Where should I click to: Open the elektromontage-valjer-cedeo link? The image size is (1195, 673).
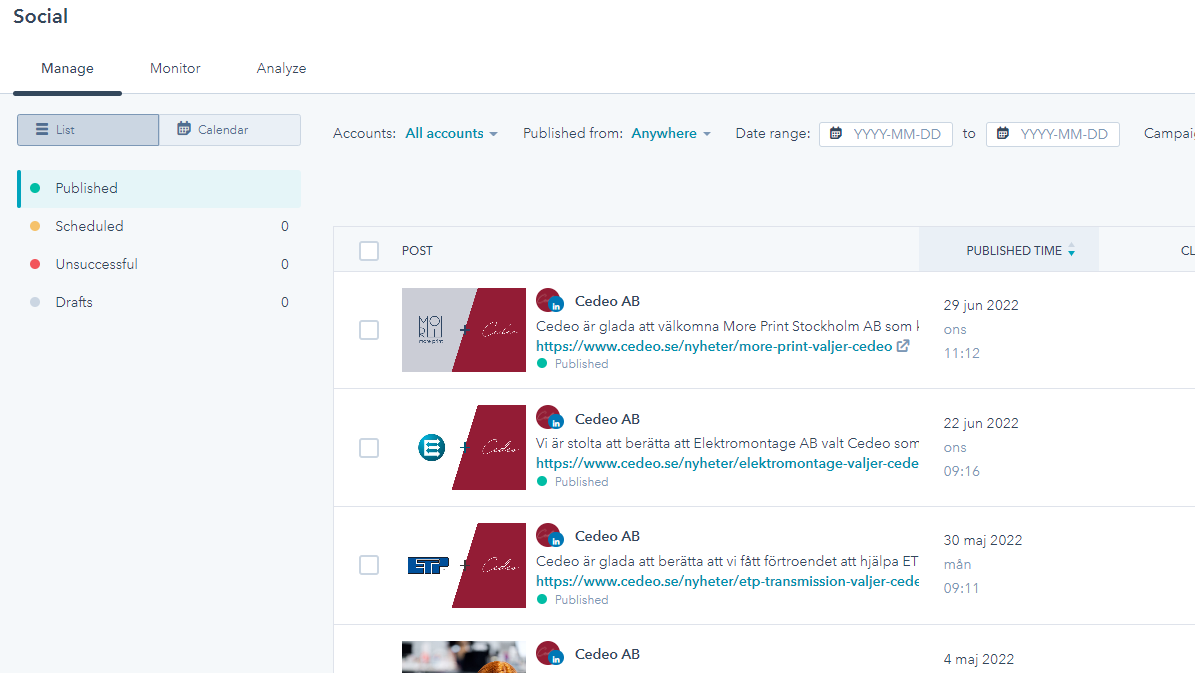[727, 463]
